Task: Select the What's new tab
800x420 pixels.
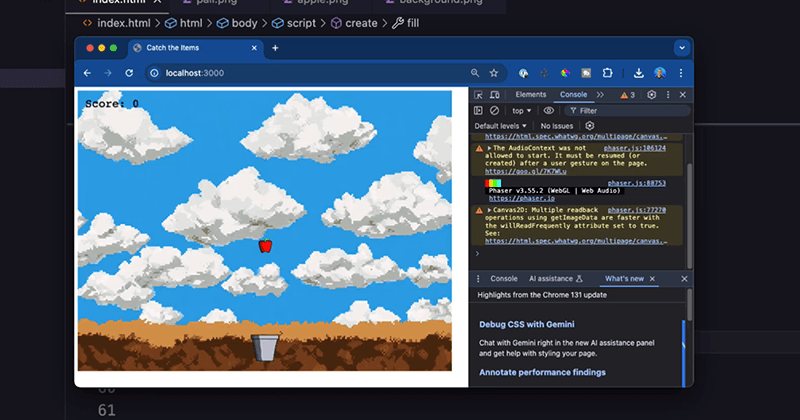Action: [624, 279]
